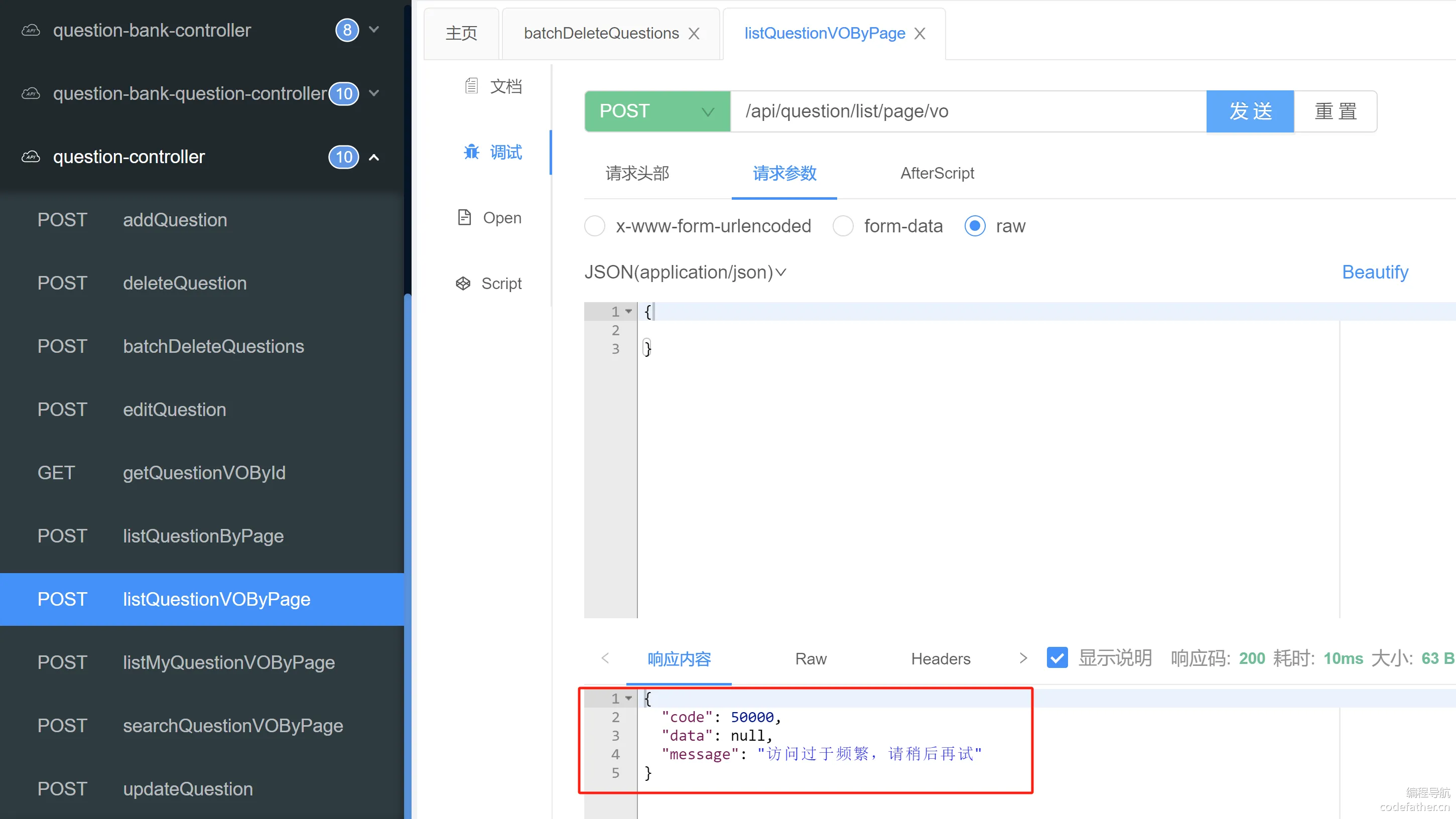Close the batchDeleteQuestions tab with X
The height and width of the screenshot is (819, 1456).
click(x=694, y=34)
